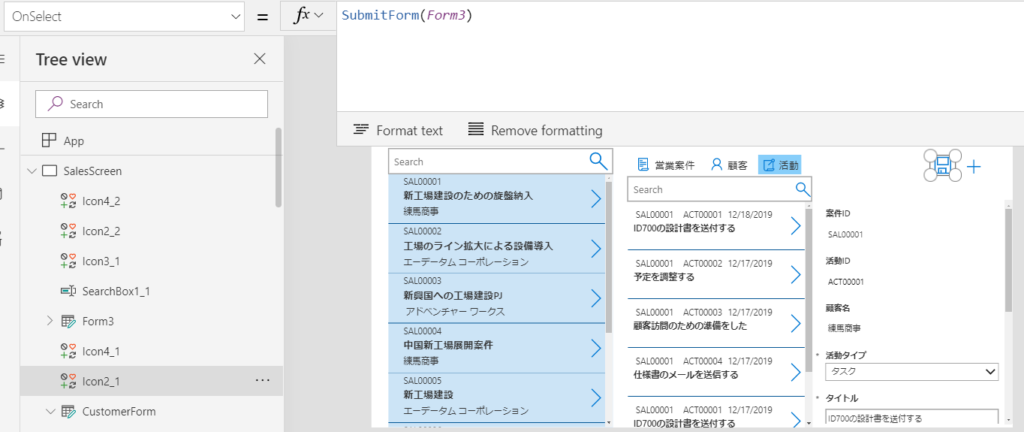Image resolution: width=1024 pixels, height=432 pixels.
Task: Open the SAL00002 record arrow
Action: coord(596,249)
